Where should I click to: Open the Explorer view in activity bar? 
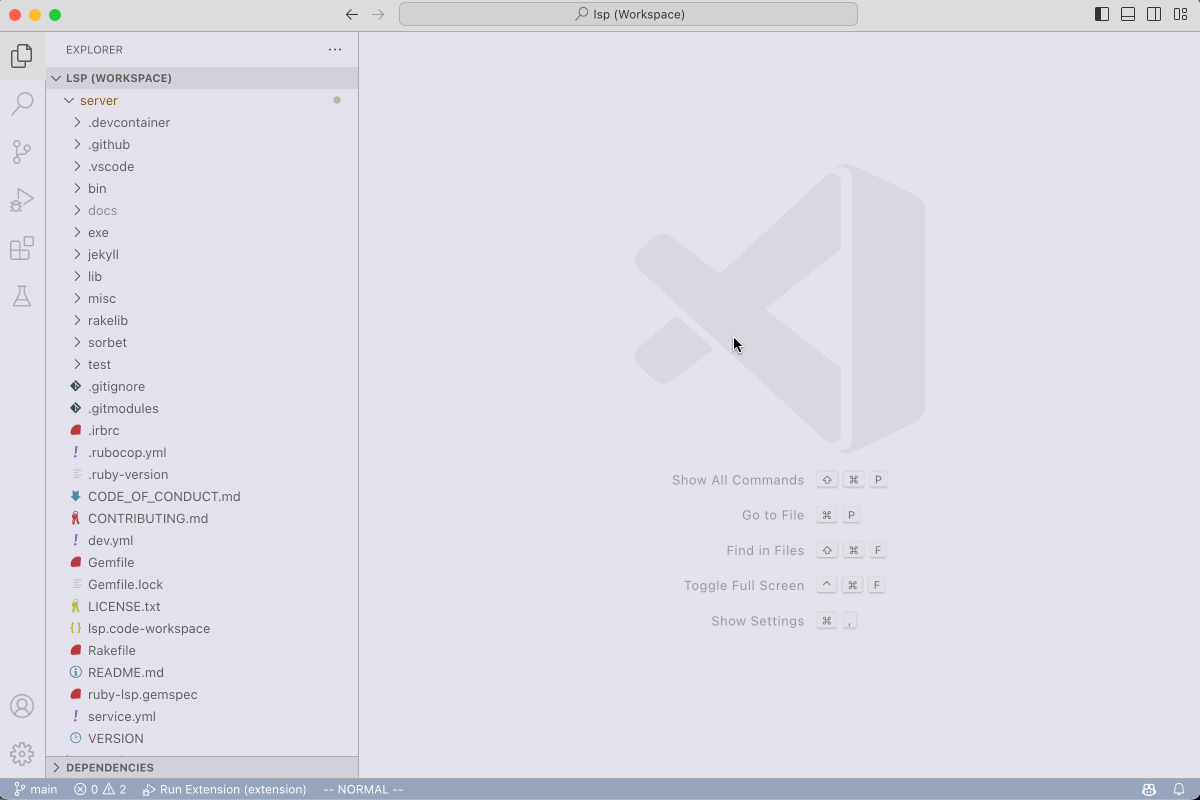(22, 56)
